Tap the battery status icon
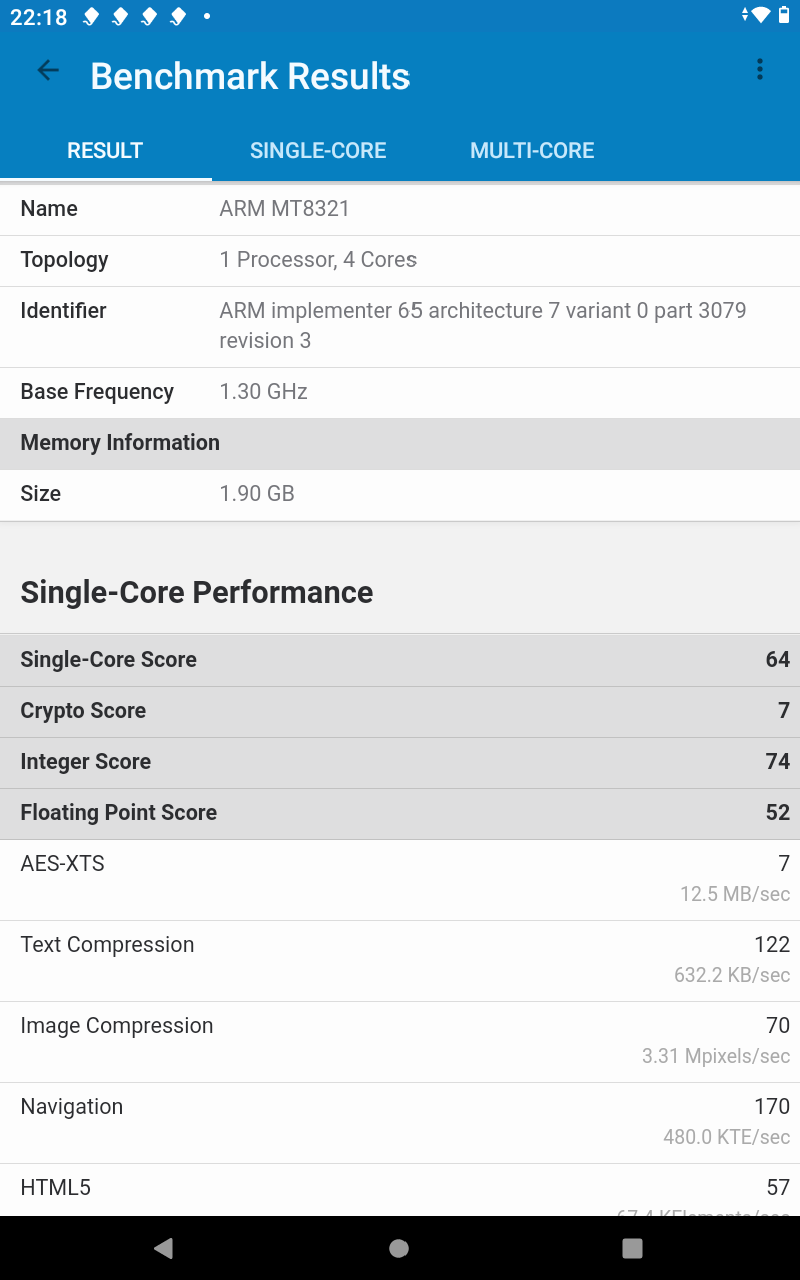 [783, 15]
